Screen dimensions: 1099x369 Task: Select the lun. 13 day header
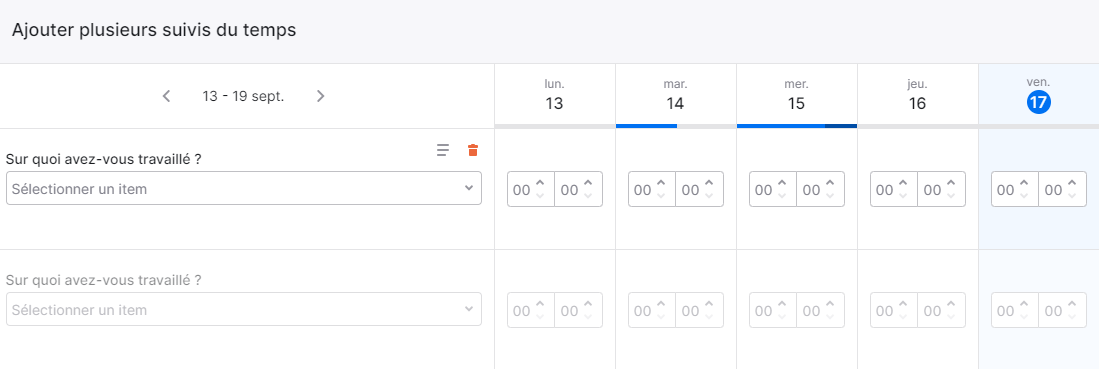coord(554,96)
